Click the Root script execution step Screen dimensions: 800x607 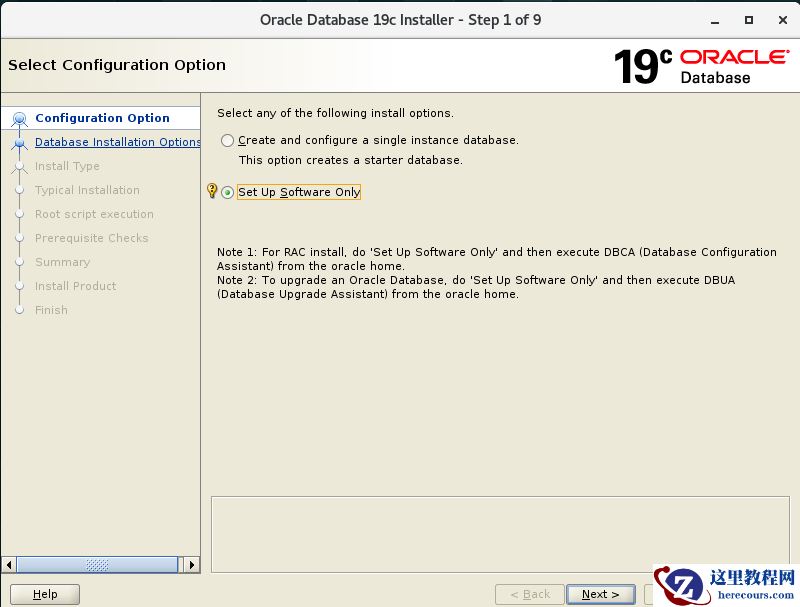coord(94,214)
